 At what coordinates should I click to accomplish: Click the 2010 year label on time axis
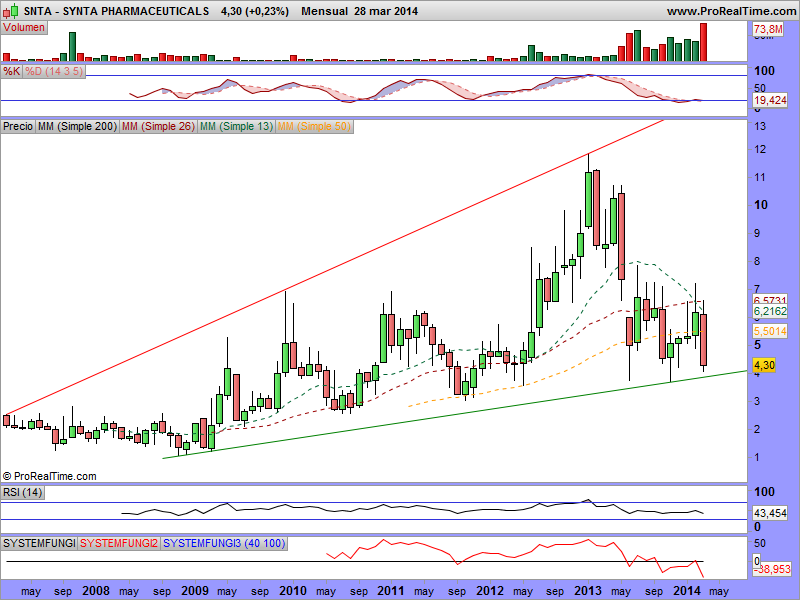(293, 591)
